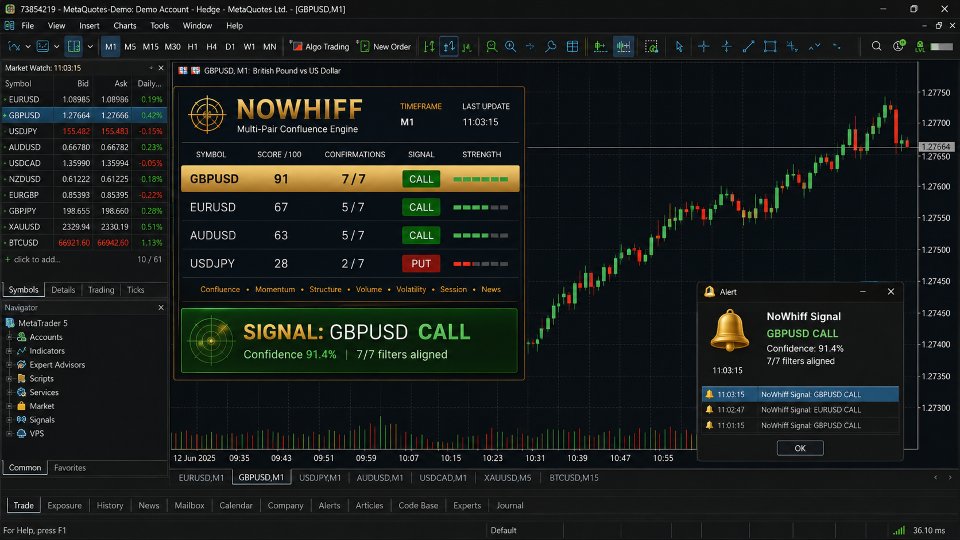Click the zoom in chart icon
This screenshot has width=960, height=540.
click(511, 47)
